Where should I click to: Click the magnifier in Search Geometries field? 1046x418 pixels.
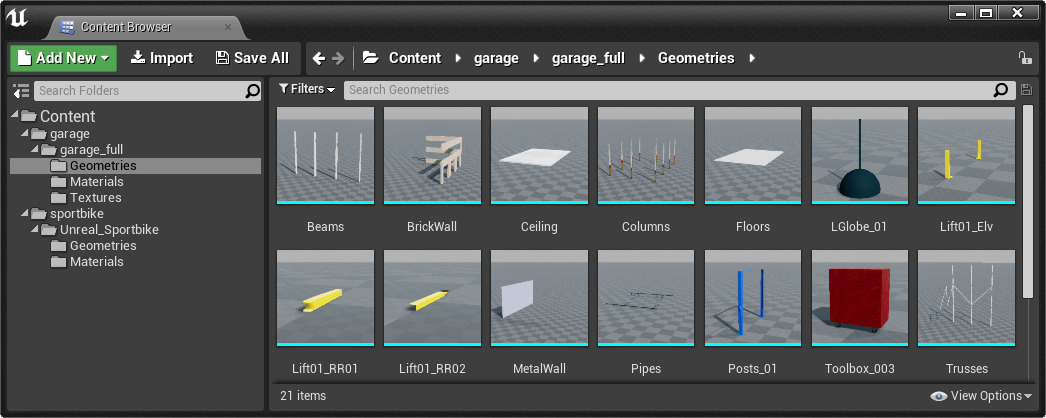(1001, 90)
